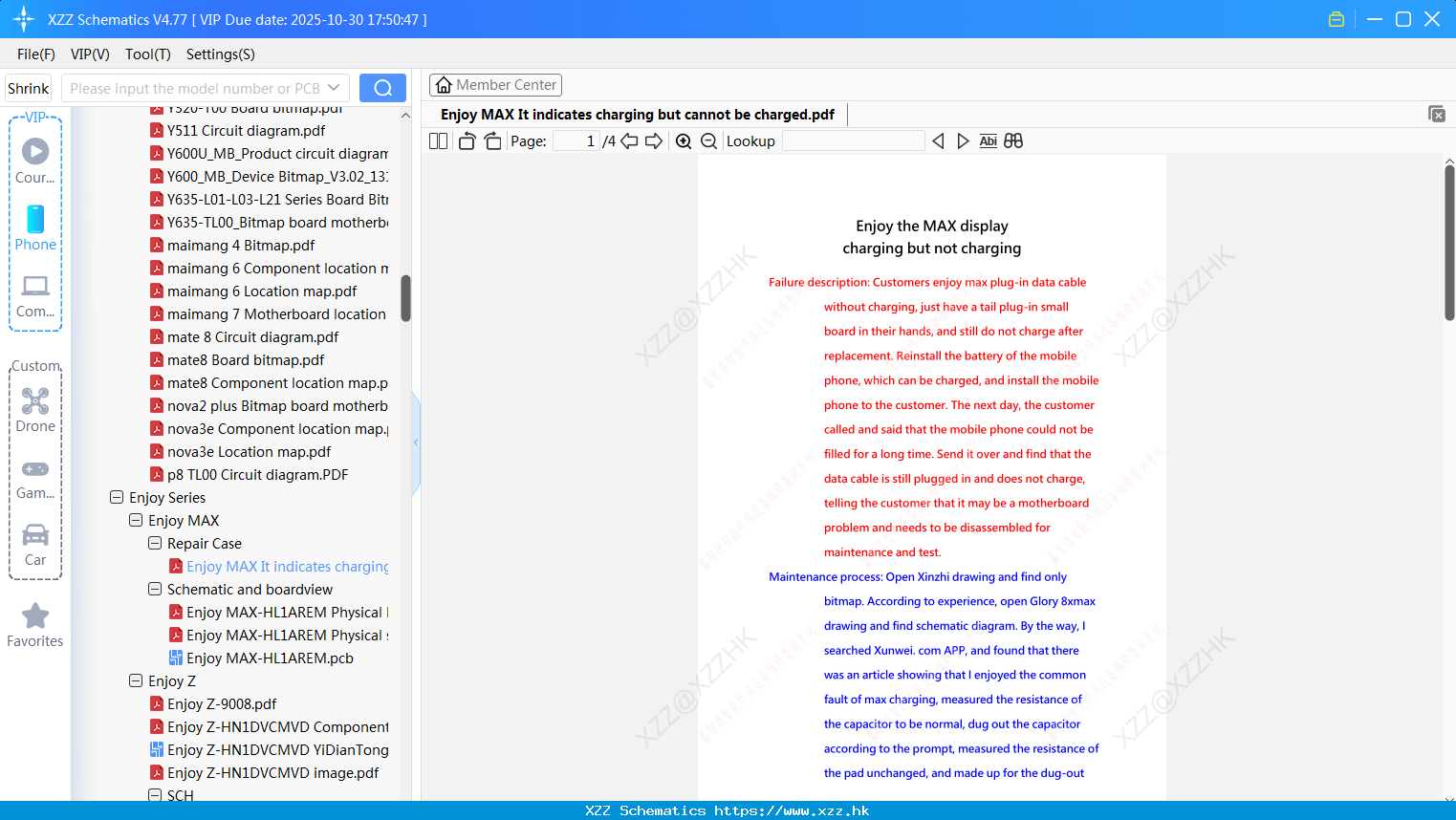Click the file tree vertical scrollbar

coord(405,298)
